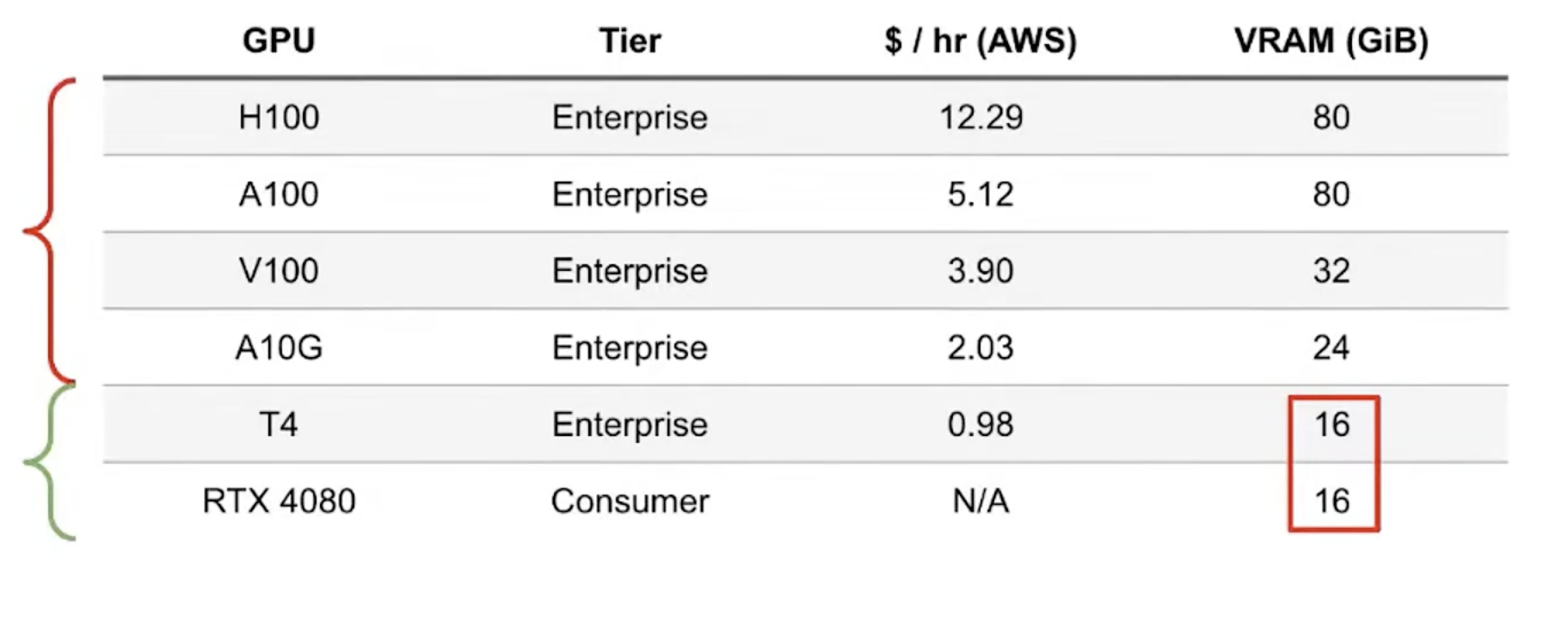
Task: Click the A100 GPU cell
Action: (x=279, y=194)
